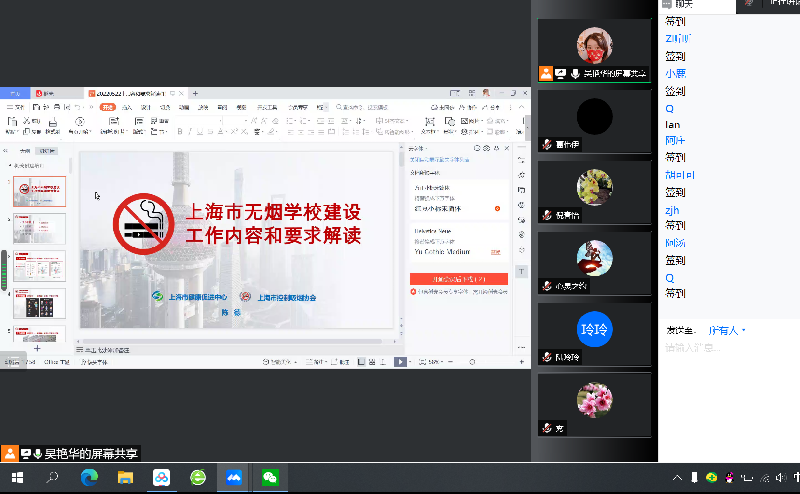Click the zoom slider handle in status bar

tap(472, 362)
